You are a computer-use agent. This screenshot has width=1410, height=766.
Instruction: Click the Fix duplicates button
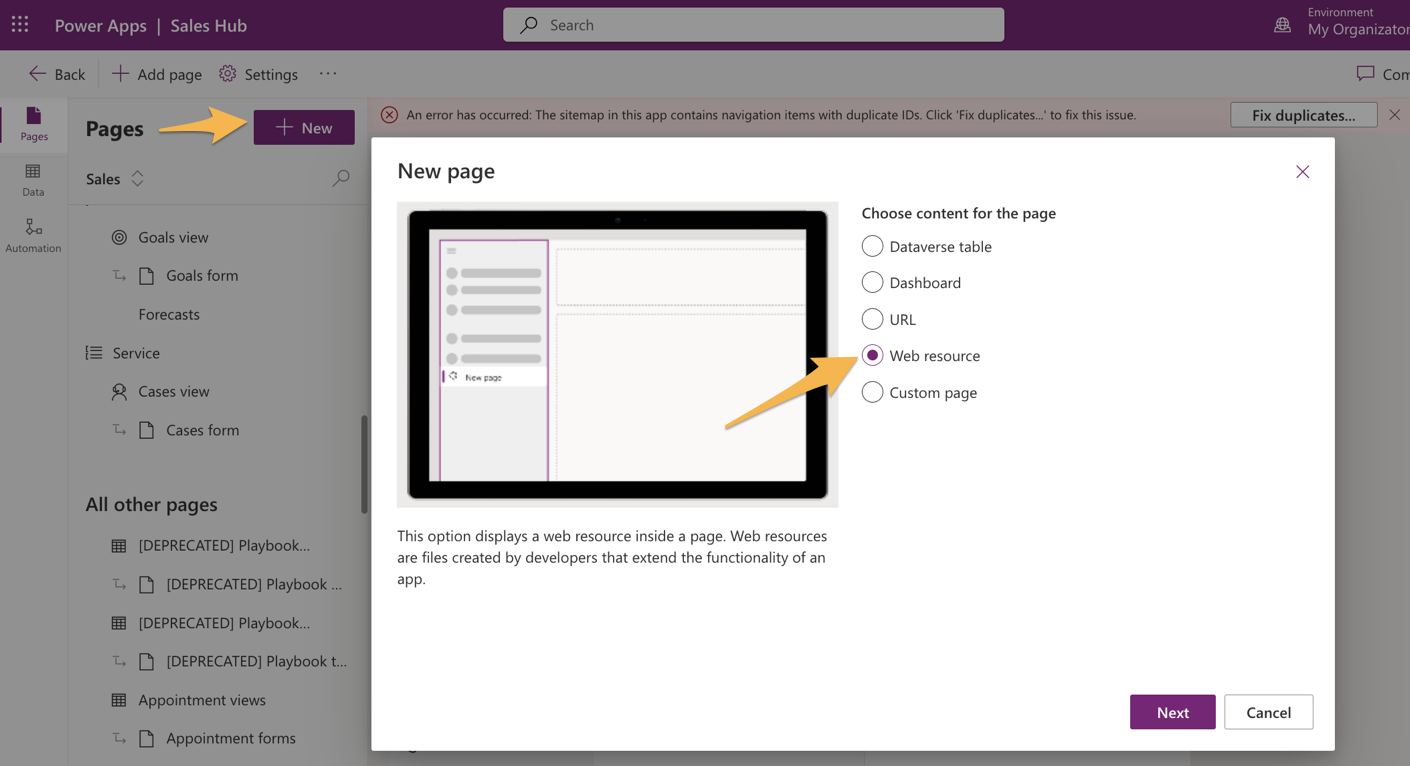click(1303, 115)
